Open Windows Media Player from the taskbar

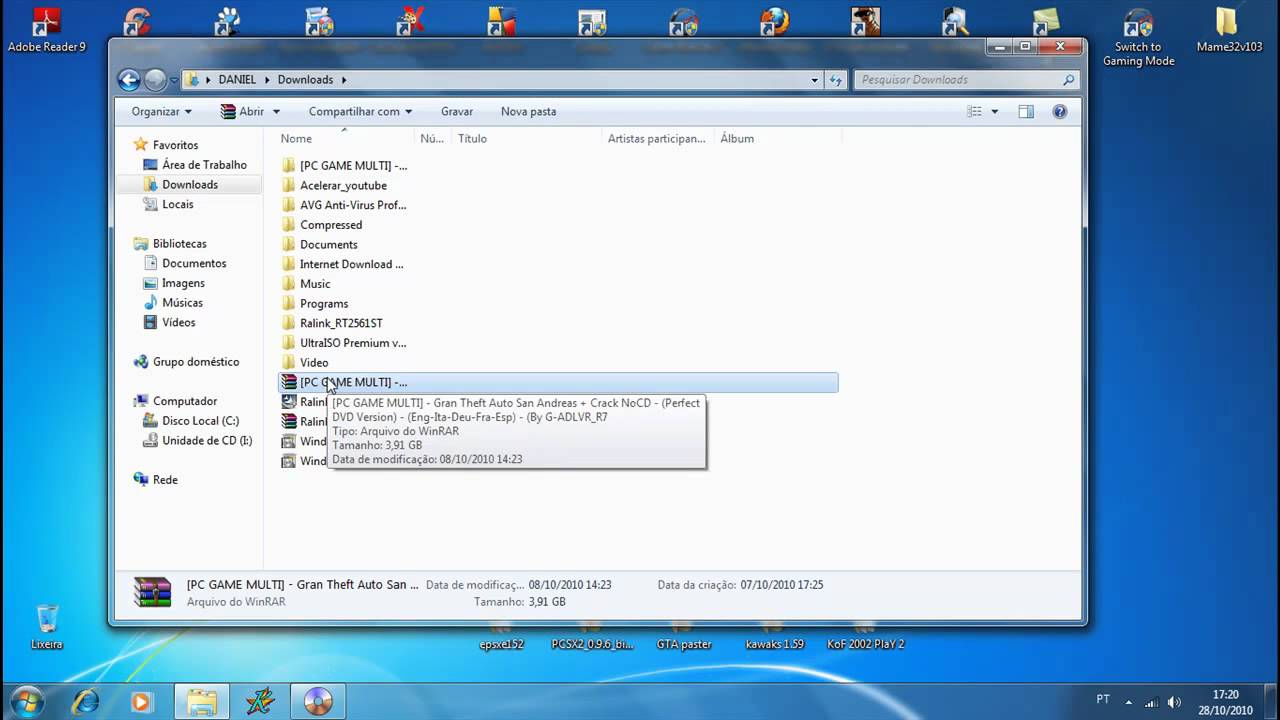click(141, 702)
